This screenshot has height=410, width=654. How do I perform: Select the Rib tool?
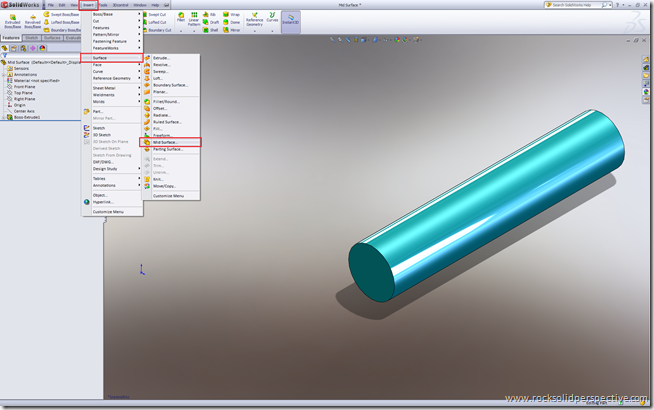click(209, 15)
